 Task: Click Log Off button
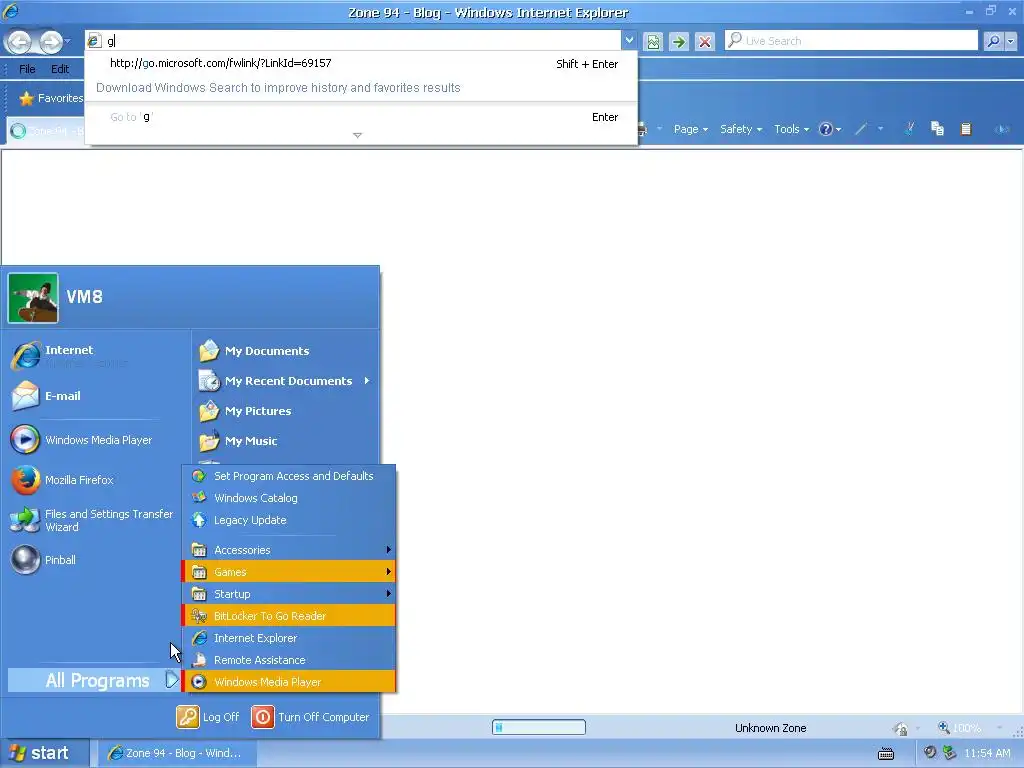208,717
